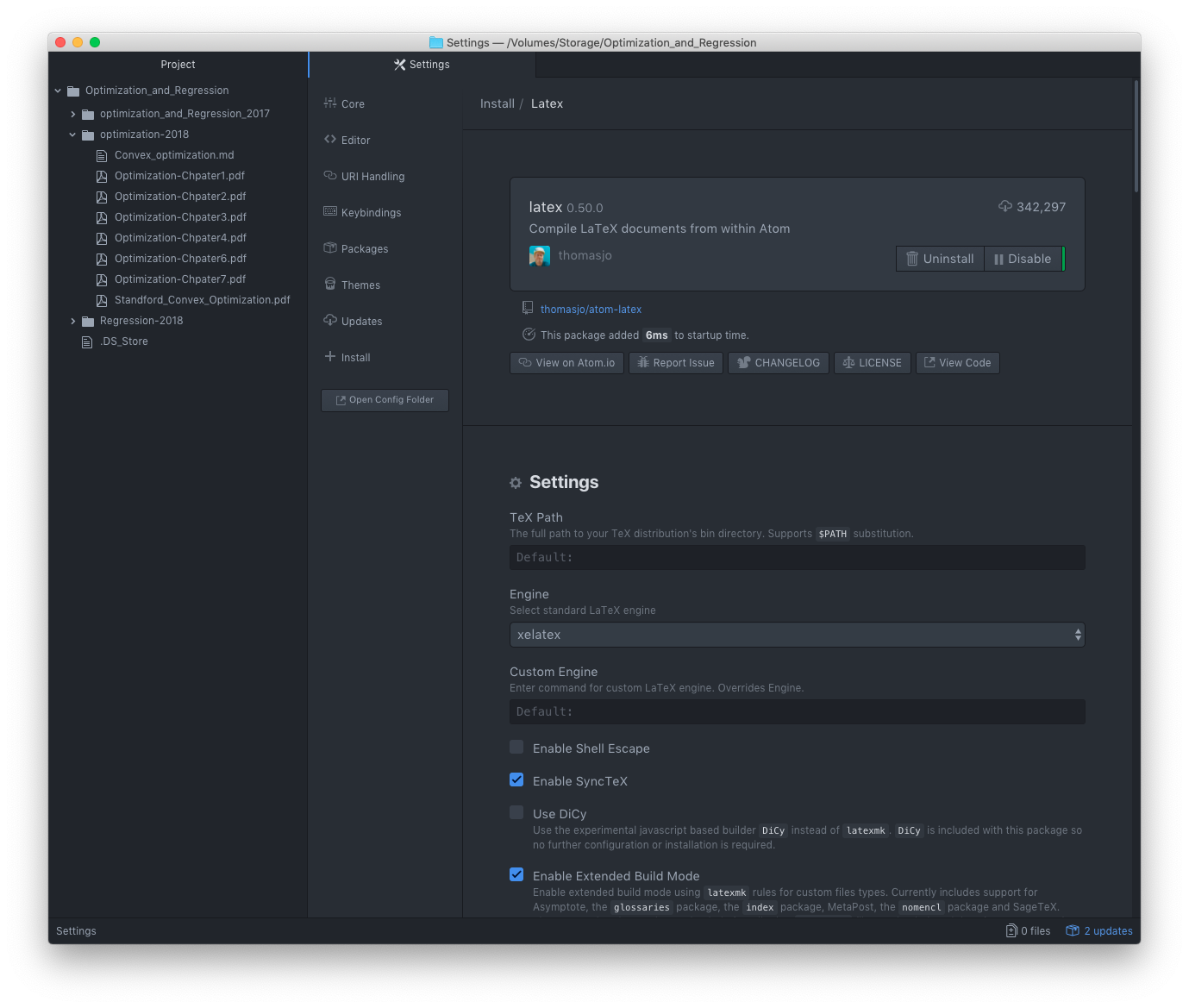Click the Open Config Folder button

point(385,400)
